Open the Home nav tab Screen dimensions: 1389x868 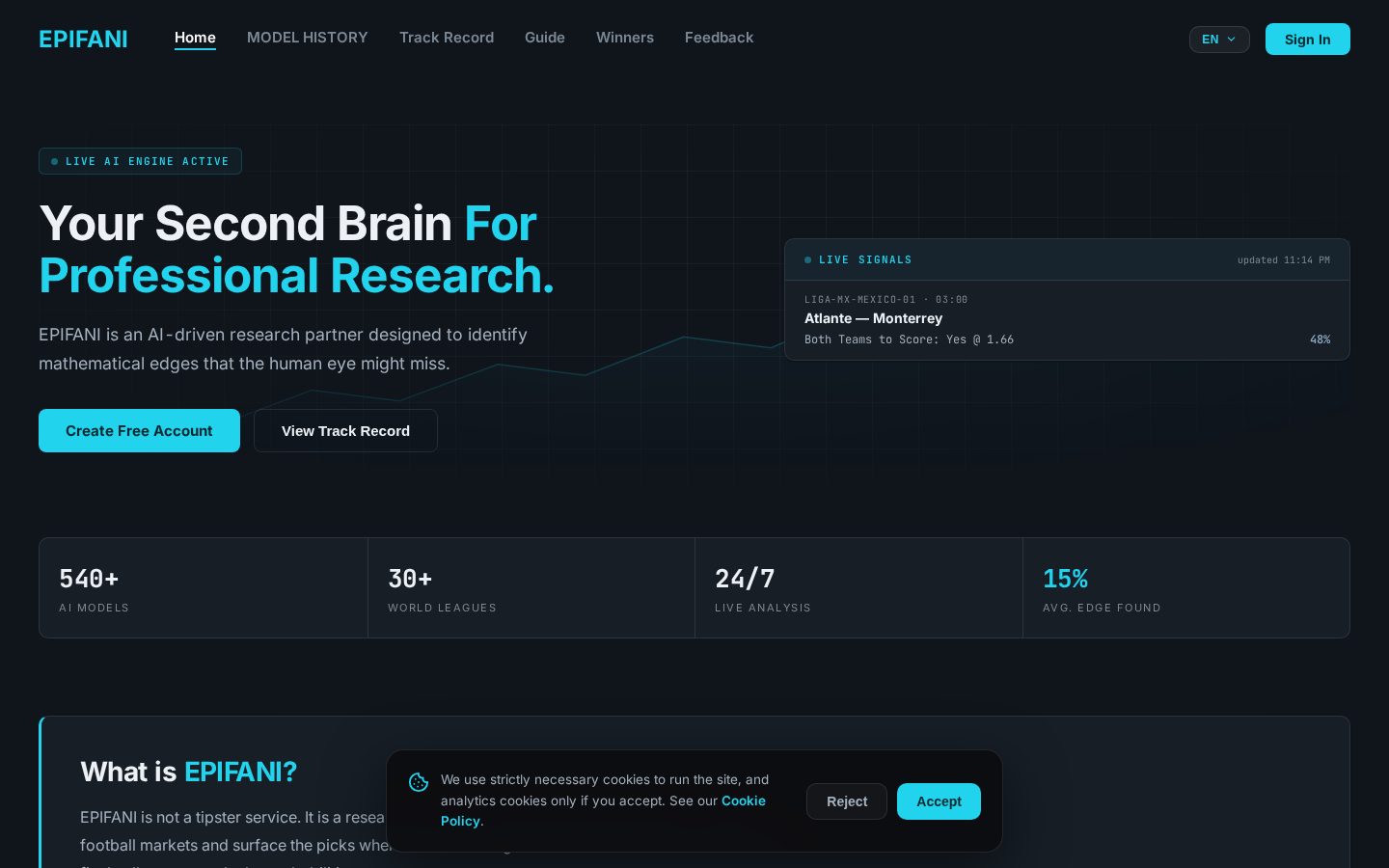(x=195, y=38)
